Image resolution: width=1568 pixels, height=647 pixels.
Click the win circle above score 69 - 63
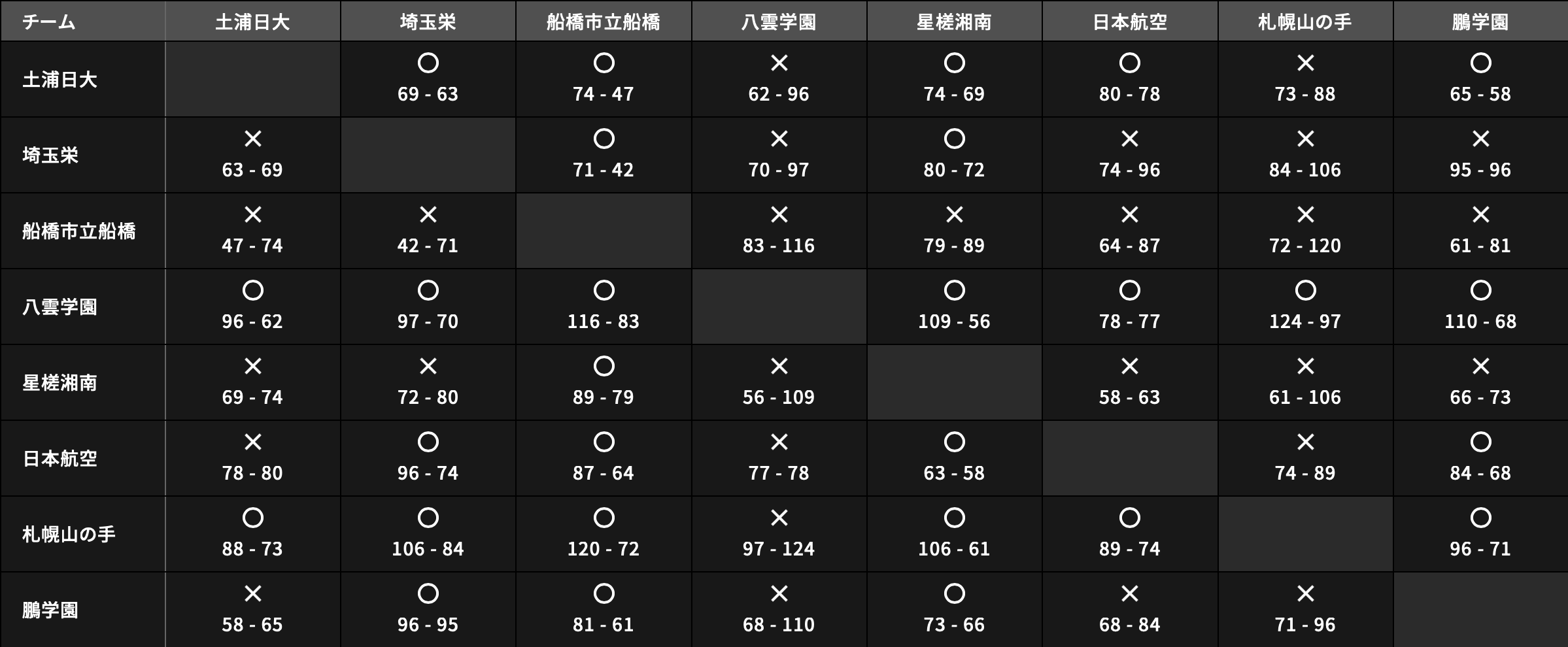pos(428,63)
